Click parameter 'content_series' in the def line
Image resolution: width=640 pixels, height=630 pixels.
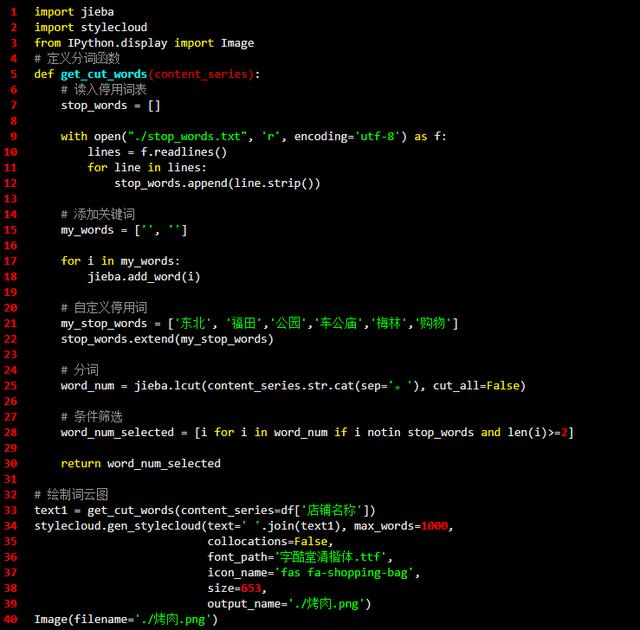coord(201,74)
